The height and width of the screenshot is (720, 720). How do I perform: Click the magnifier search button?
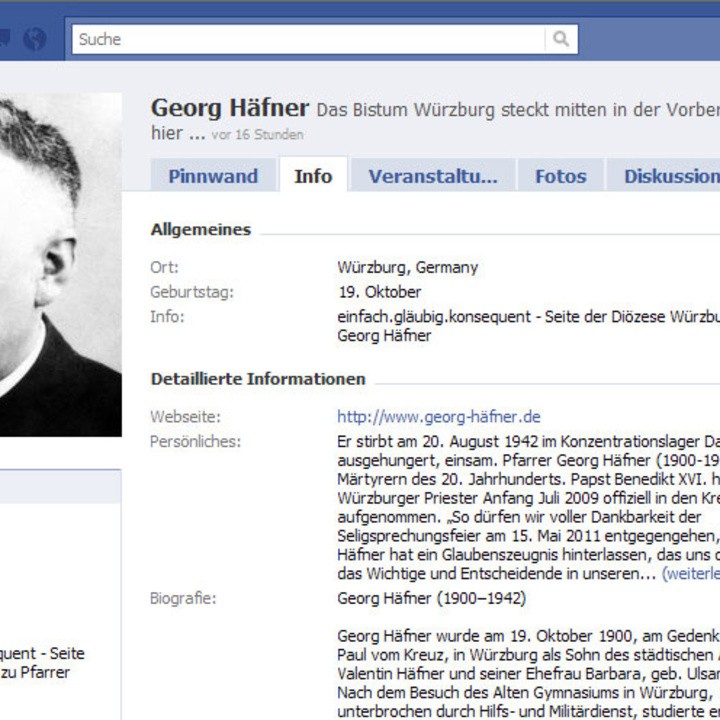[561, 39]
